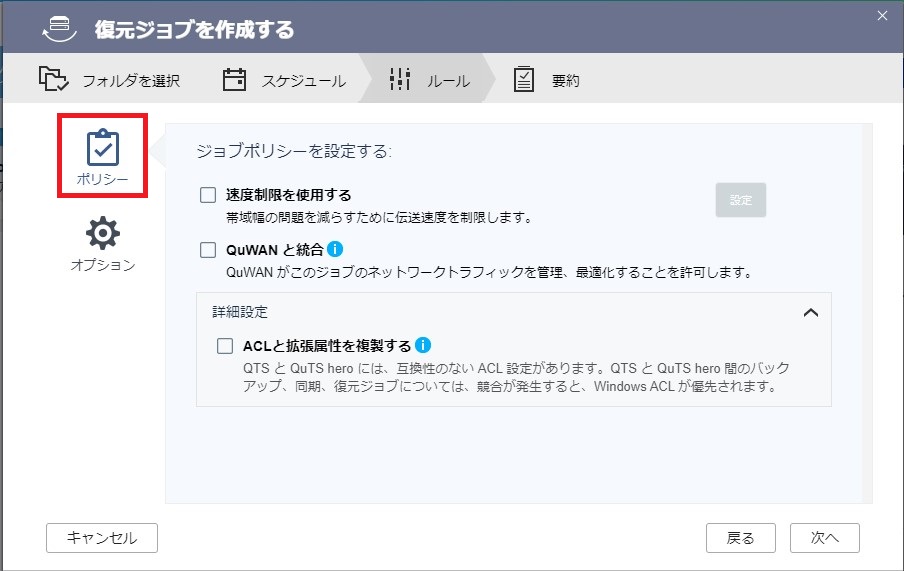Click the 次へ next button
The image size is (904, 571).
[825, 538]
